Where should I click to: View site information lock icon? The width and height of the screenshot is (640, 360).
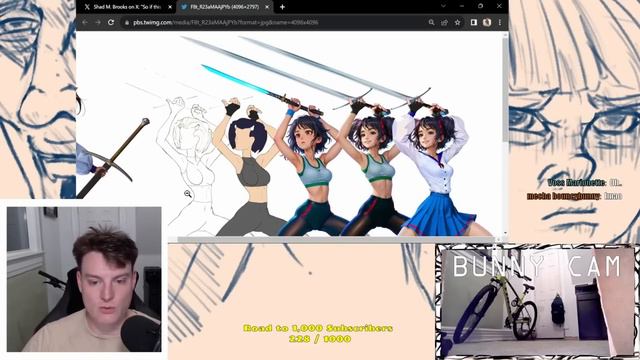[x=127, y=22]
